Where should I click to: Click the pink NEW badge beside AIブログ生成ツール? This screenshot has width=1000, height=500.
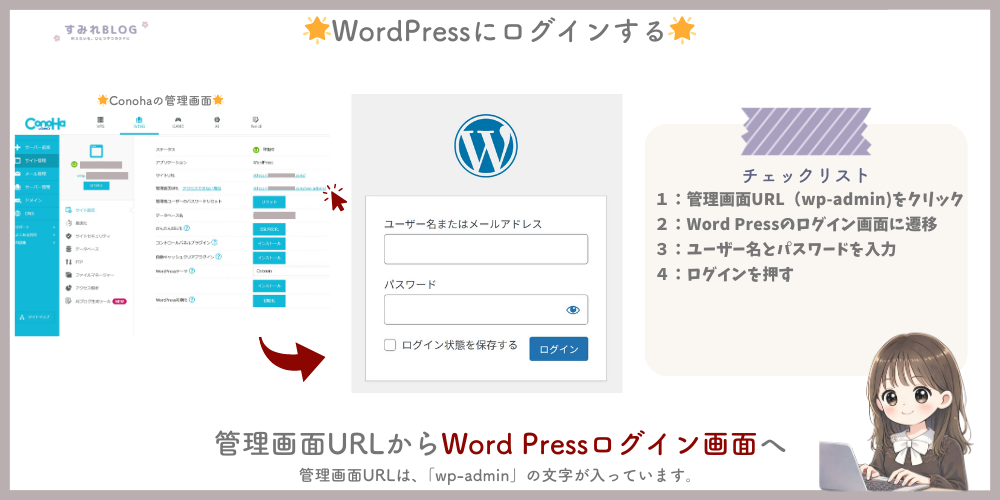(x=119, y=301)
